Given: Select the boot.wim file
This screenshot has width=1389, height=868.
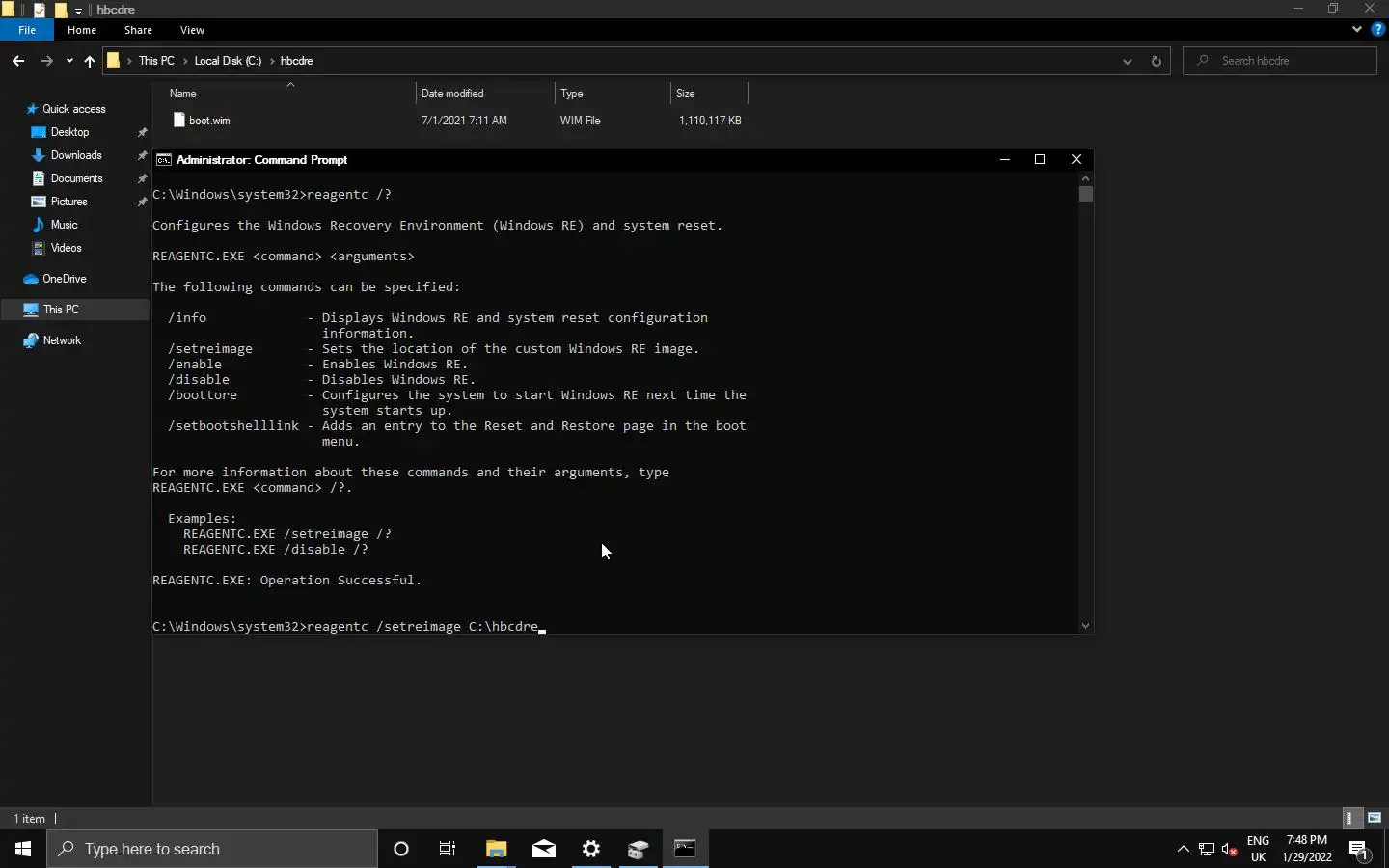Looking at the screenshot, I should click(x=209, y=121).
